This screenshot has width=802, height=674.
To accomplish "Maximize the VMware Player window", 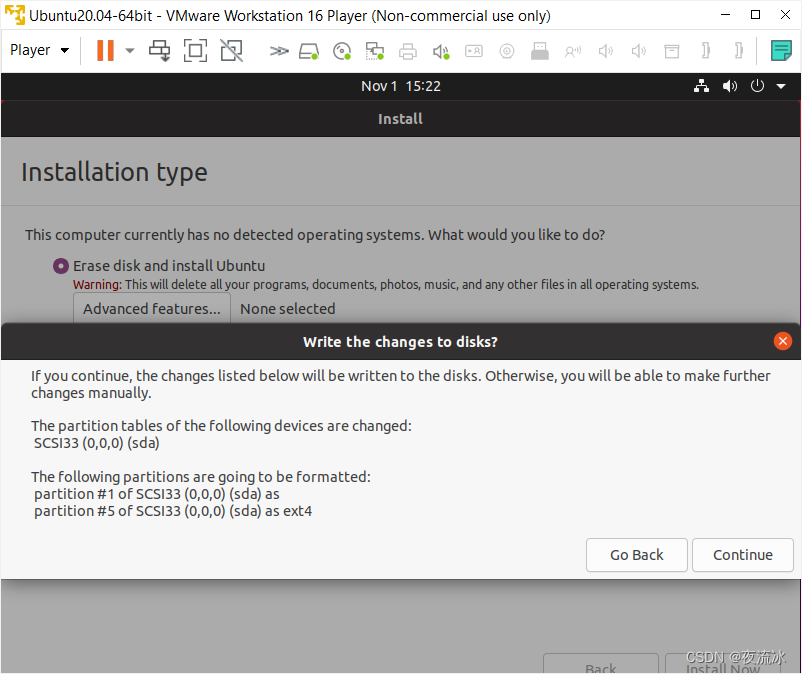I will coord(755,15).
